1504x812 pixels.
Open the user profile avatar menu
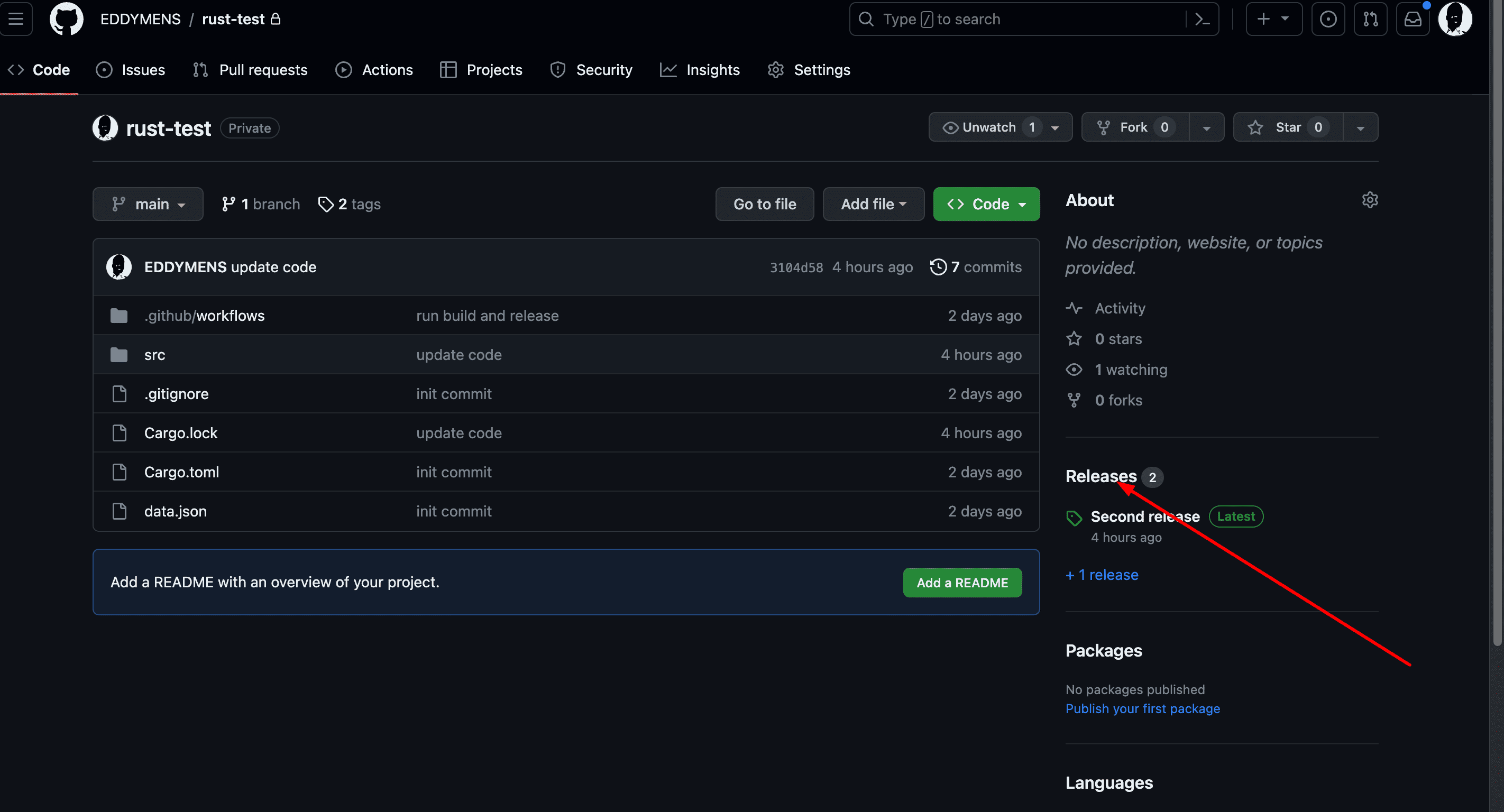tap(1454, 19)
